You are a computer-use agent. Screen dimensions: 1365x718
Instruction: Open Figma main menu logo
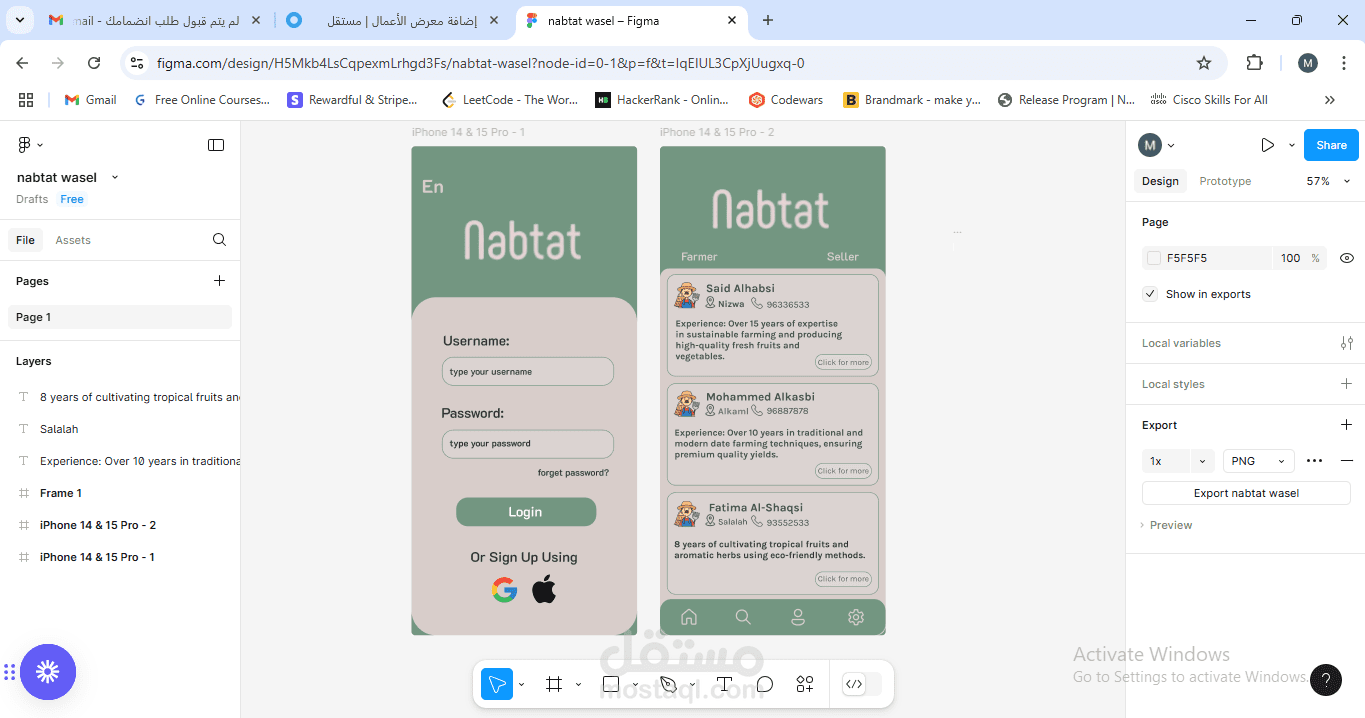[25, 145]
